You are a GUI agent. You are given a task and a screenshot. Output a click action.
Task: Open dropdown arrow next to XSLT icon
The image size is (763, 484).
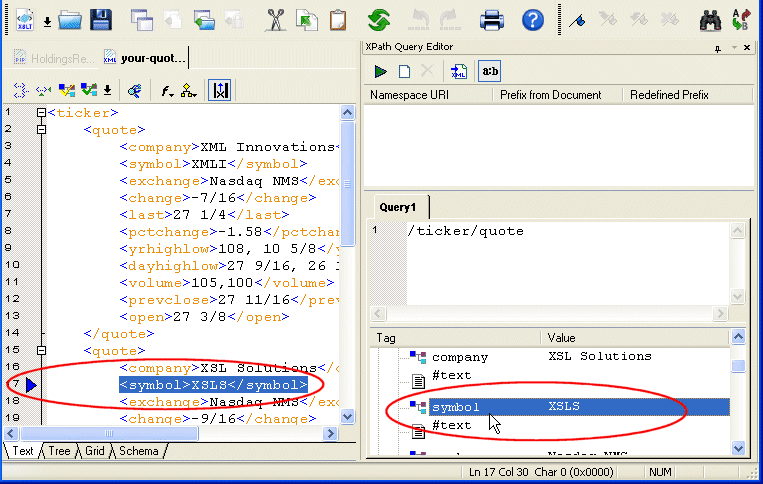(46, 21)
